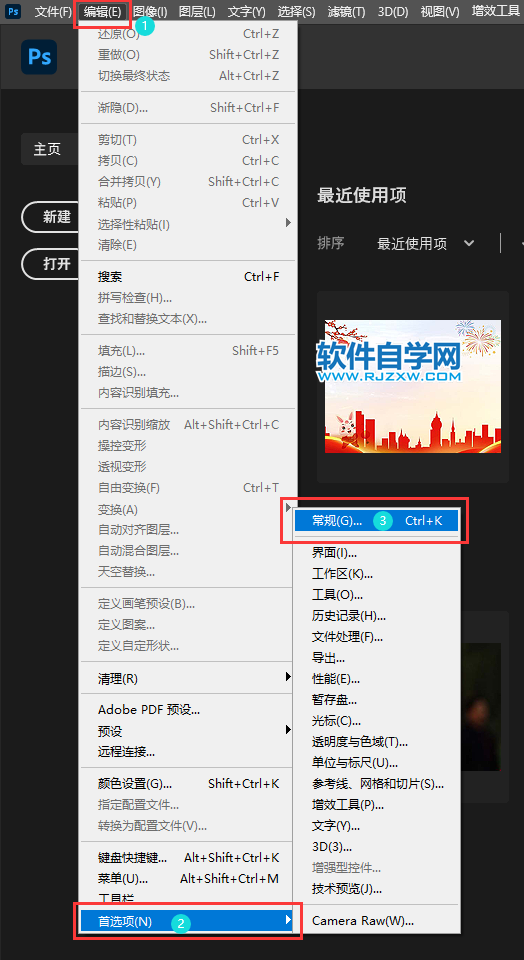Viewport: 524px width, 960px height.
Task: Select the 主页 tab
Action: click(50, 149)
